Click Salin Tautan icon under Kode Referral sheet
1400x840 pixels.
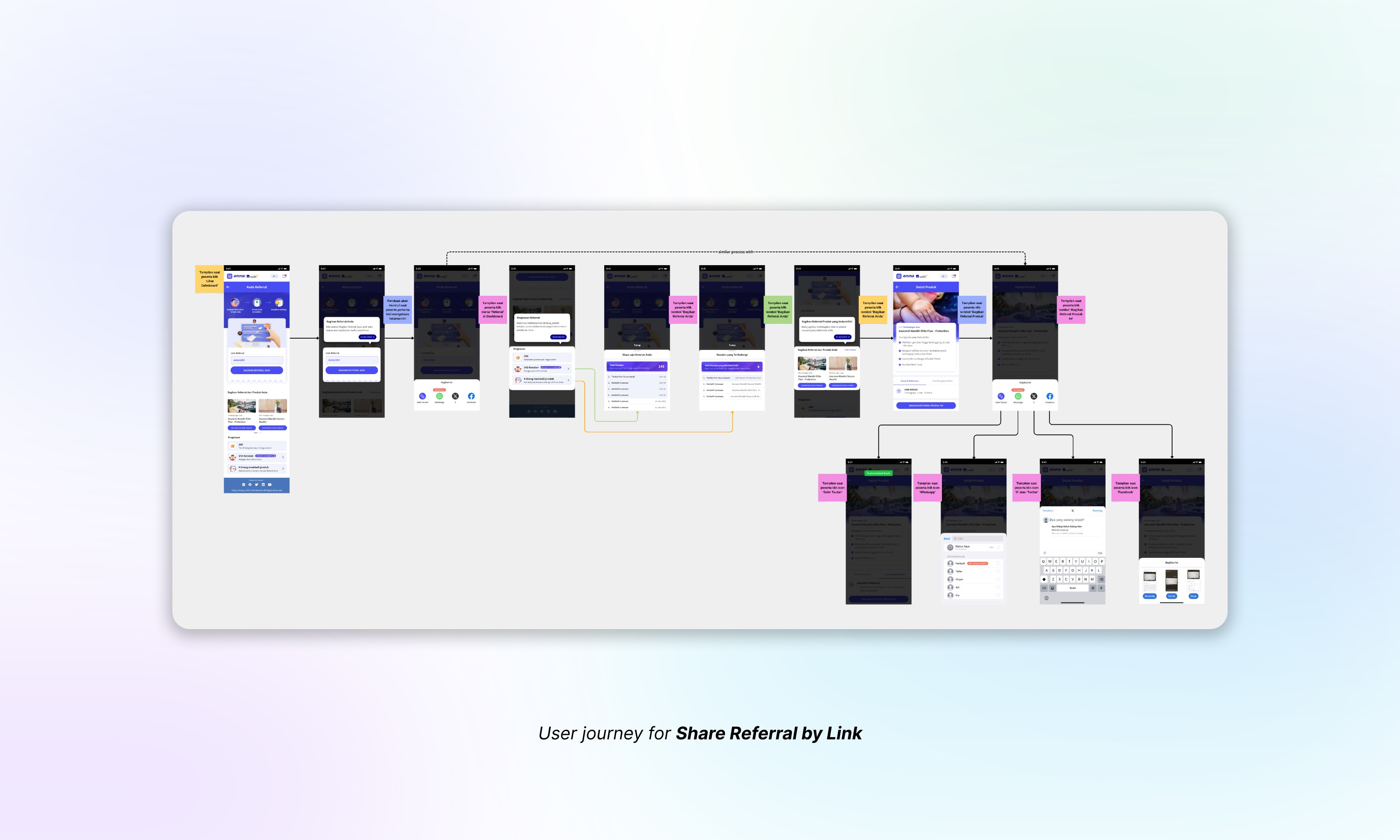coord(422,396)
